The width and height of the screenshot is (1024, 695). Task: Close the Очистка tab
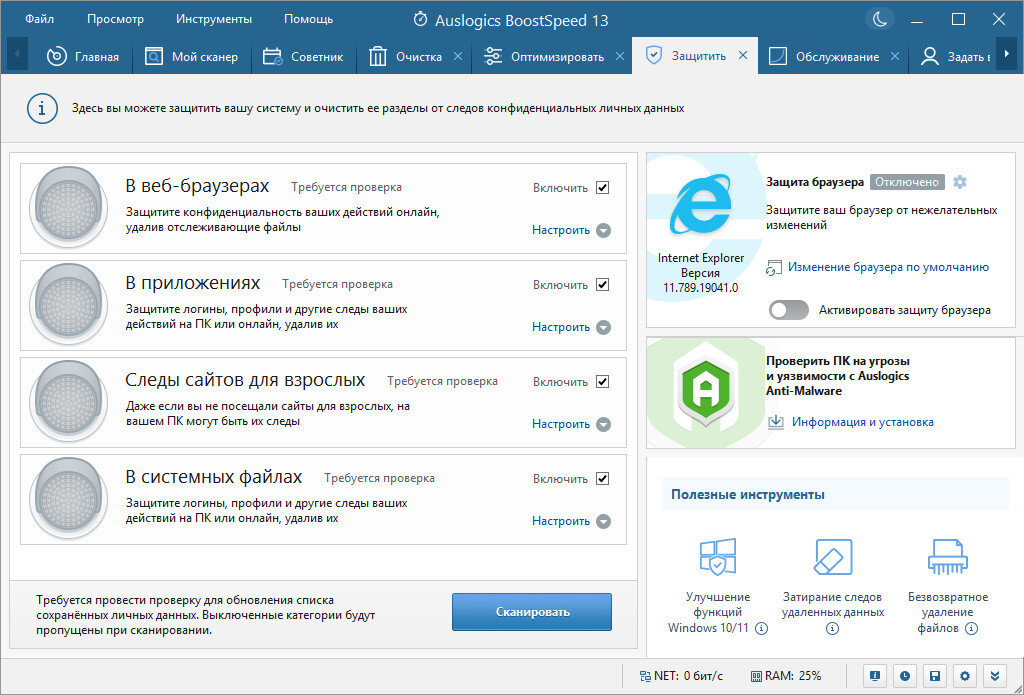[x=458, y=56]
